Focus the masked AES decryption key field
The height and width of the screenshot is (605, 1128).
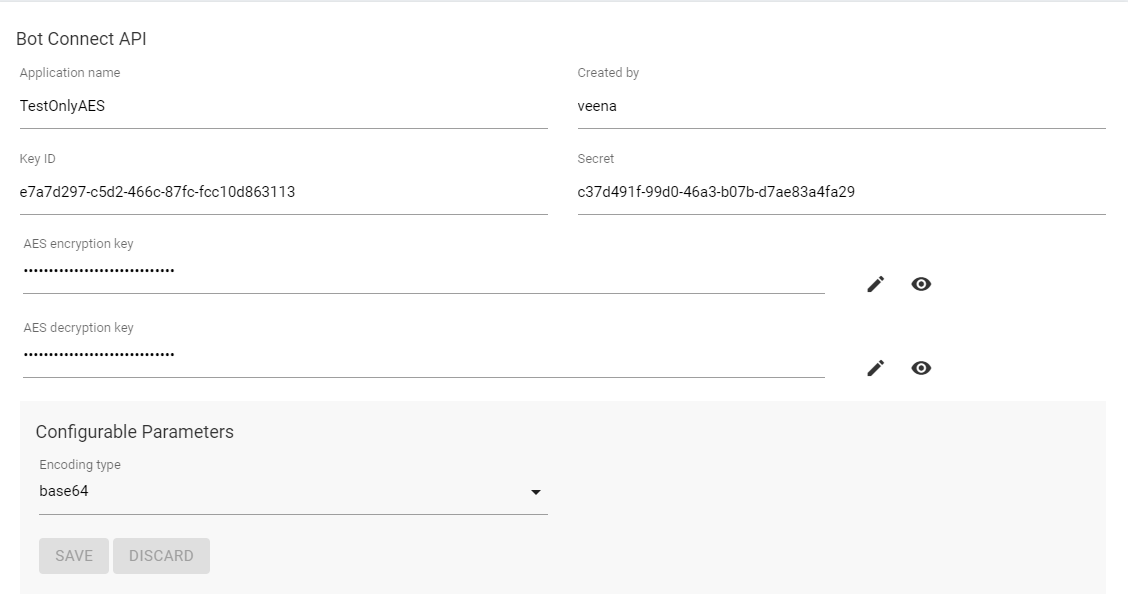pos(422,354)
